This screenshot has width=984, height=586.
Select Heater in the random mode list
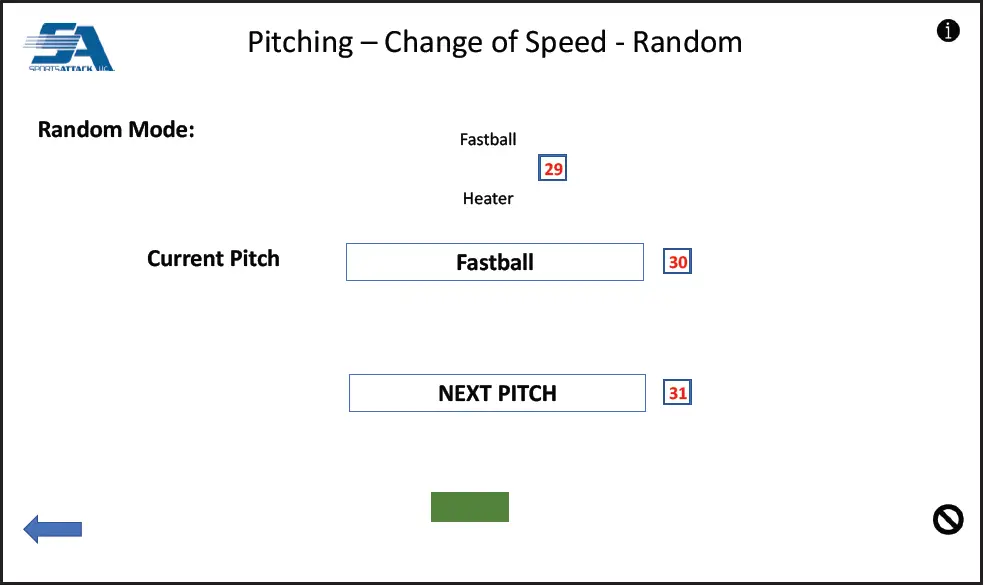tap(488, 199)
